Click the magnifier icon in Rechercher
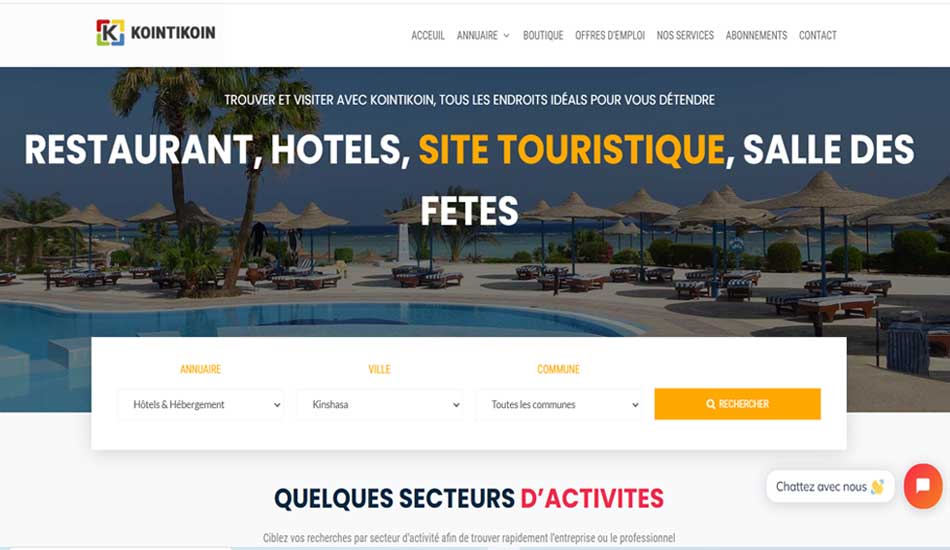950x550 pixels. coord(711,404)
